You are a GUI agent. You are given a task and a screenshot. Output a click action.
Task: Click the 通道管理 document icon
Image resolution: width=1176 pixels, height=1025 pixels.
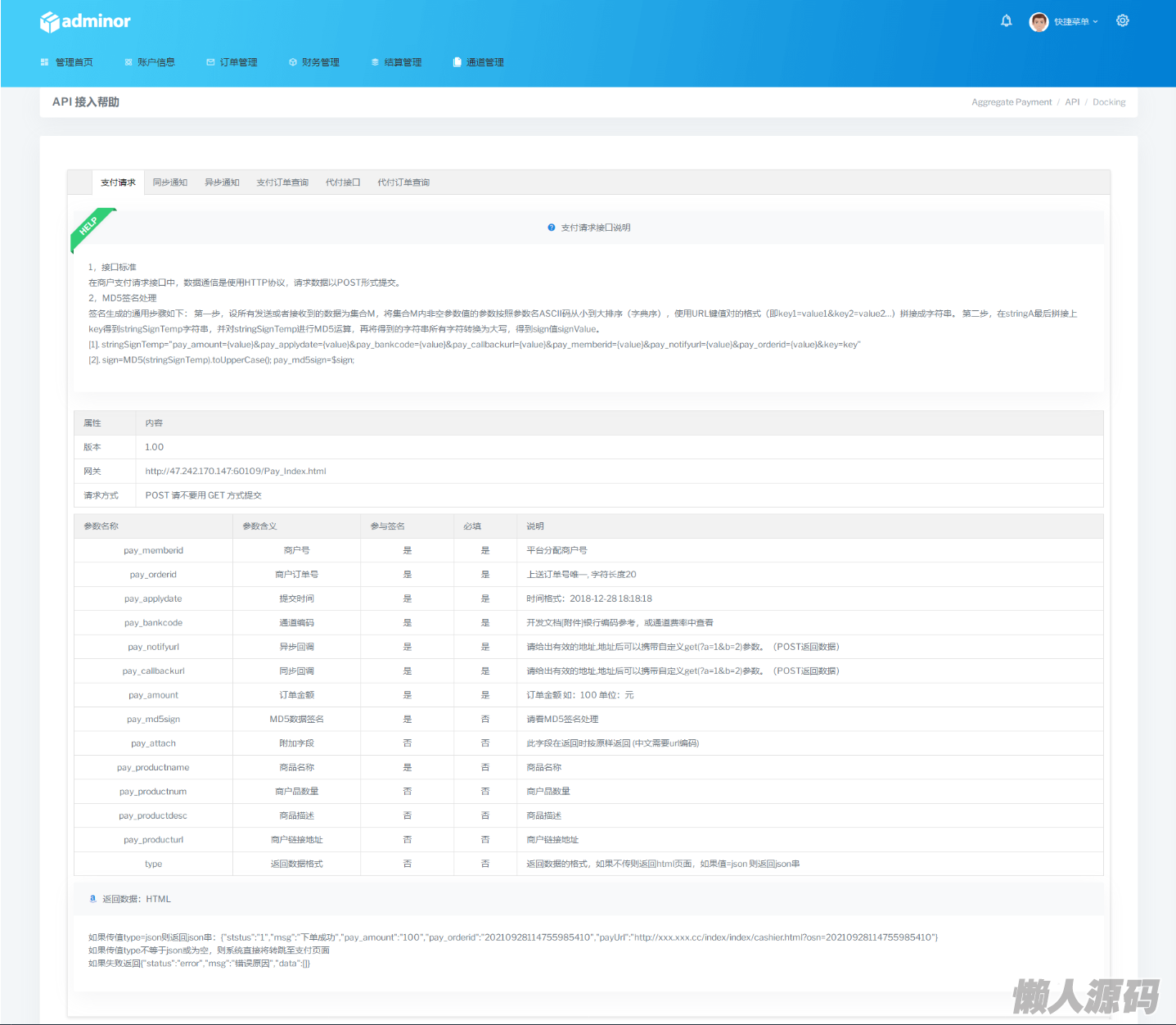pyautogui.click(x=457, y=62)
